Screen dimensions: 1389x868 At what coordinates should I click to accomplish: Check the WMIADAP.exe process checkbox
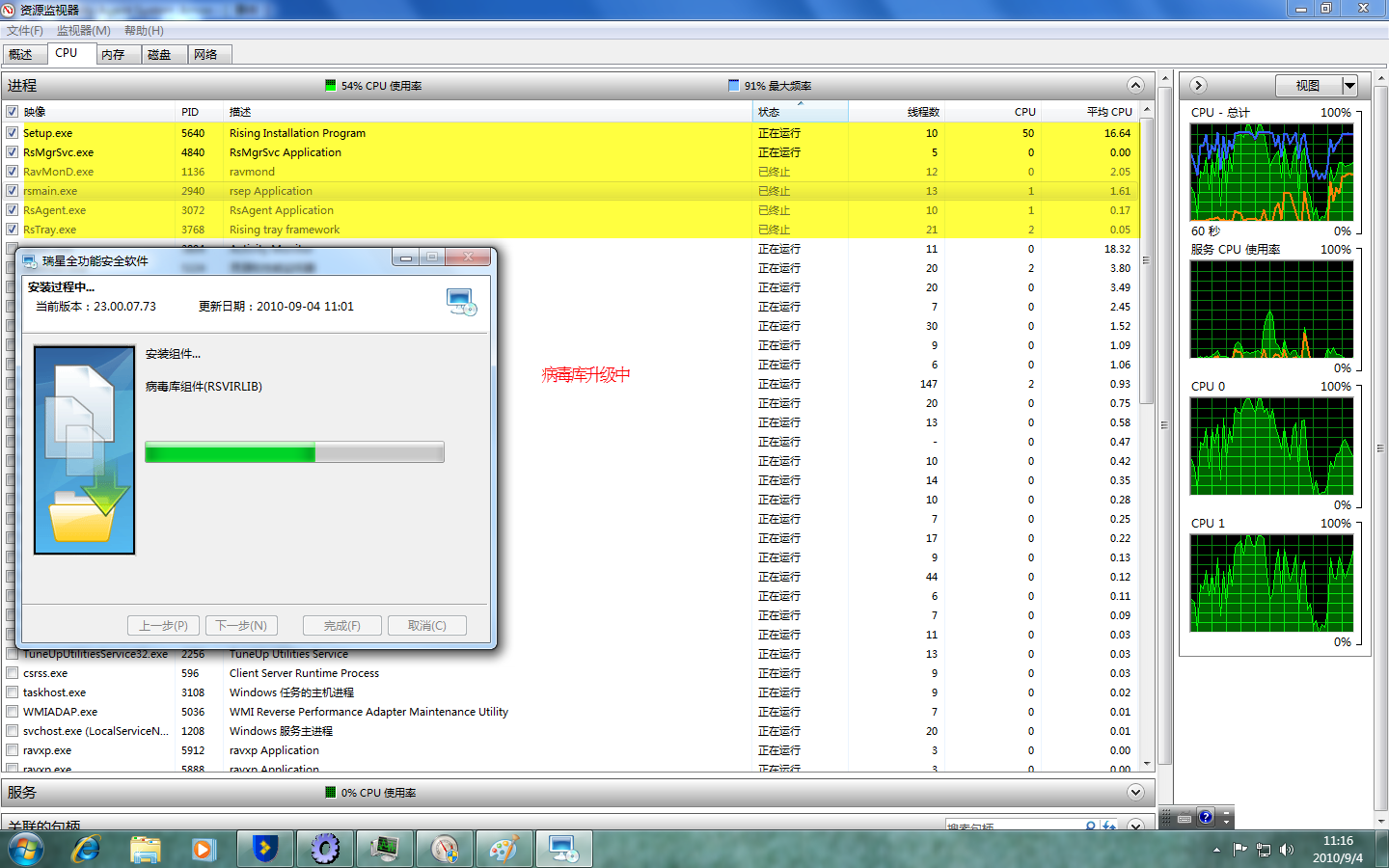(13, 712)
